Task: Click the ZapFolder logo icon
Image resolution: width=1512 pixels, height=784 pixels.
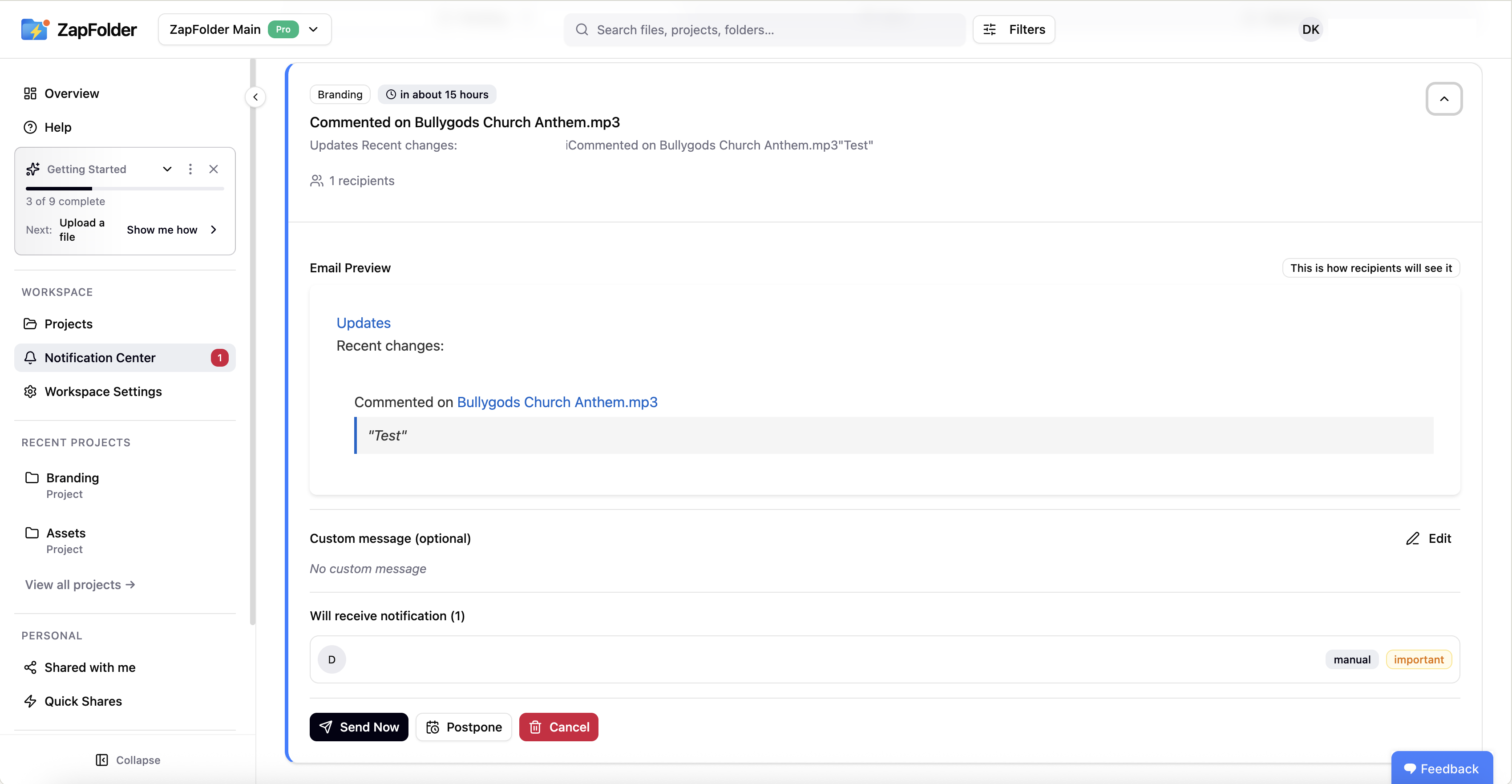Action: [x=35, y=29]
